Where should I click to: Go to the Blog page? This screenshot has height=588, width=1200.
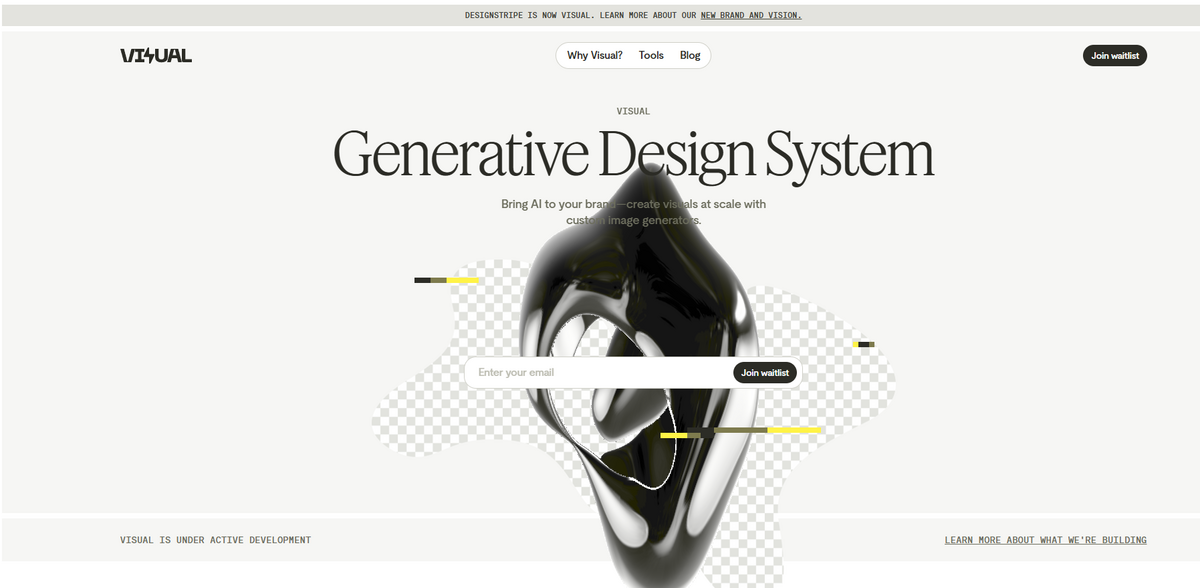click(x=690, y=55)
